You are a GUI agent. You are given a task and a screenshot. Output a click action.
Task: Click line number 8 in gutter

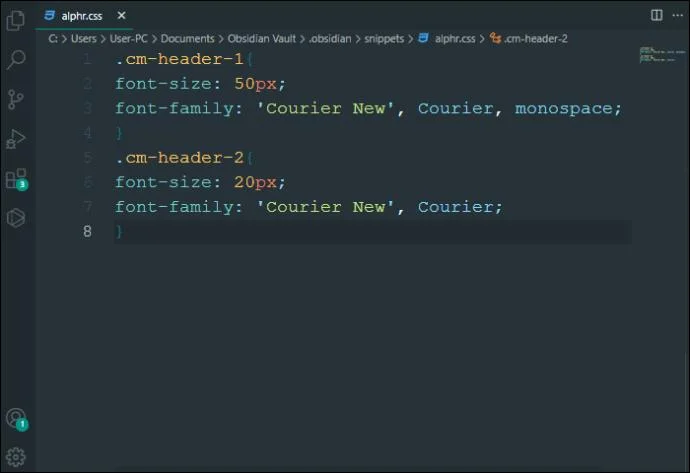(88, 231)
